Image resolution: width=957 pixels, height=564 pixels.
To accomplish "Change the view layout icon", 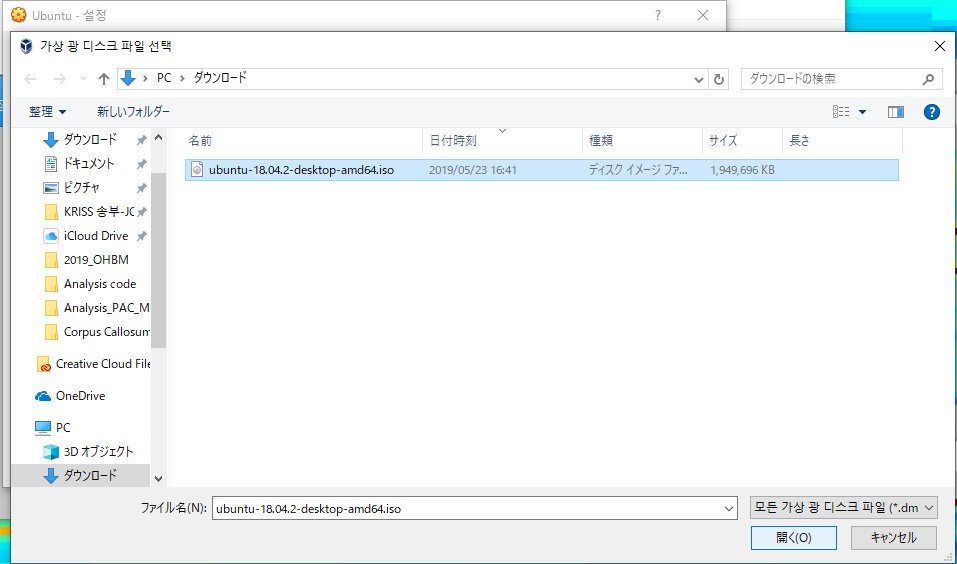I will pyautogui.click(x=841, y=112).
